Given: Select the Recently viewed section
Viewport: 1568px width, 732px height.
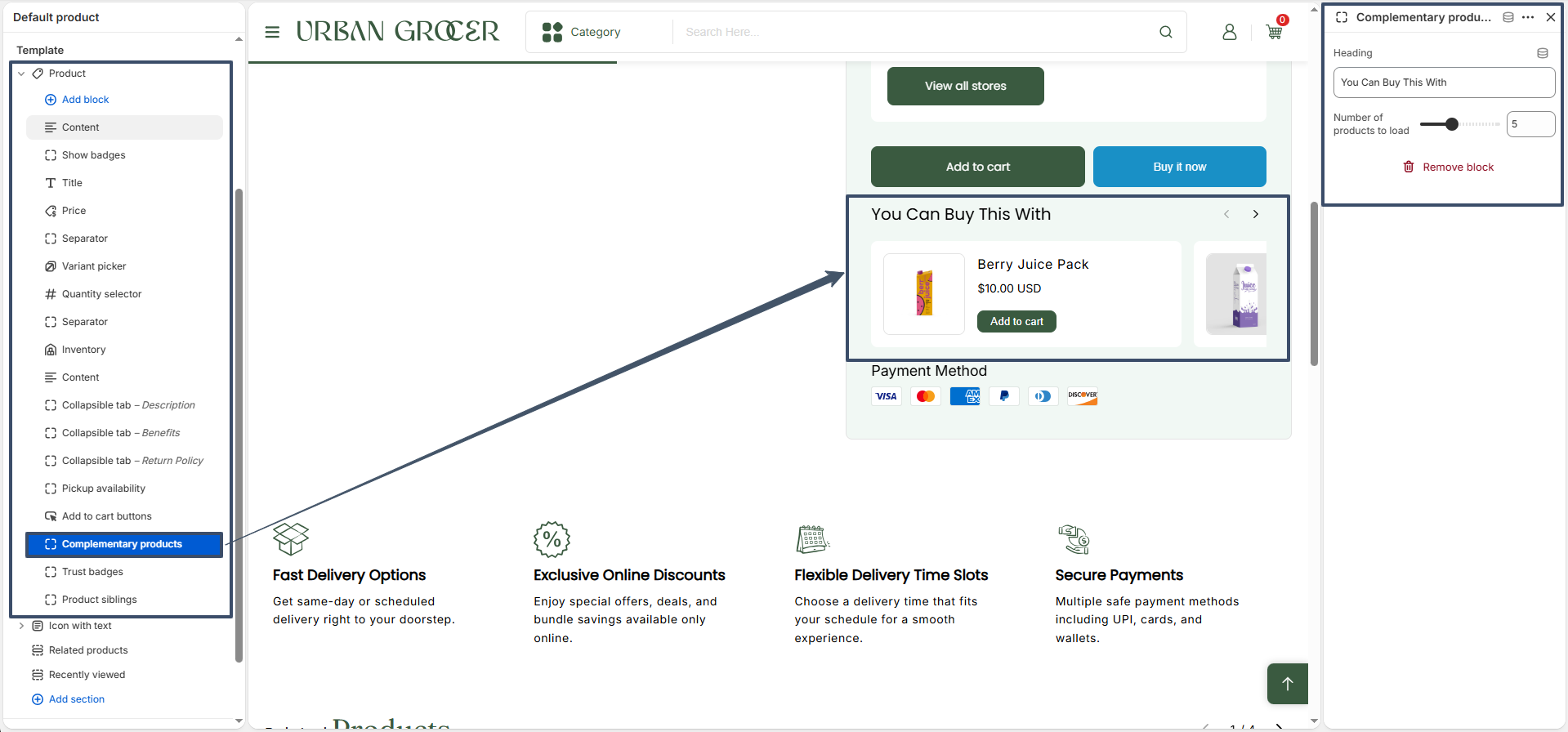Looking at the screenshot, I should [87, 675].
